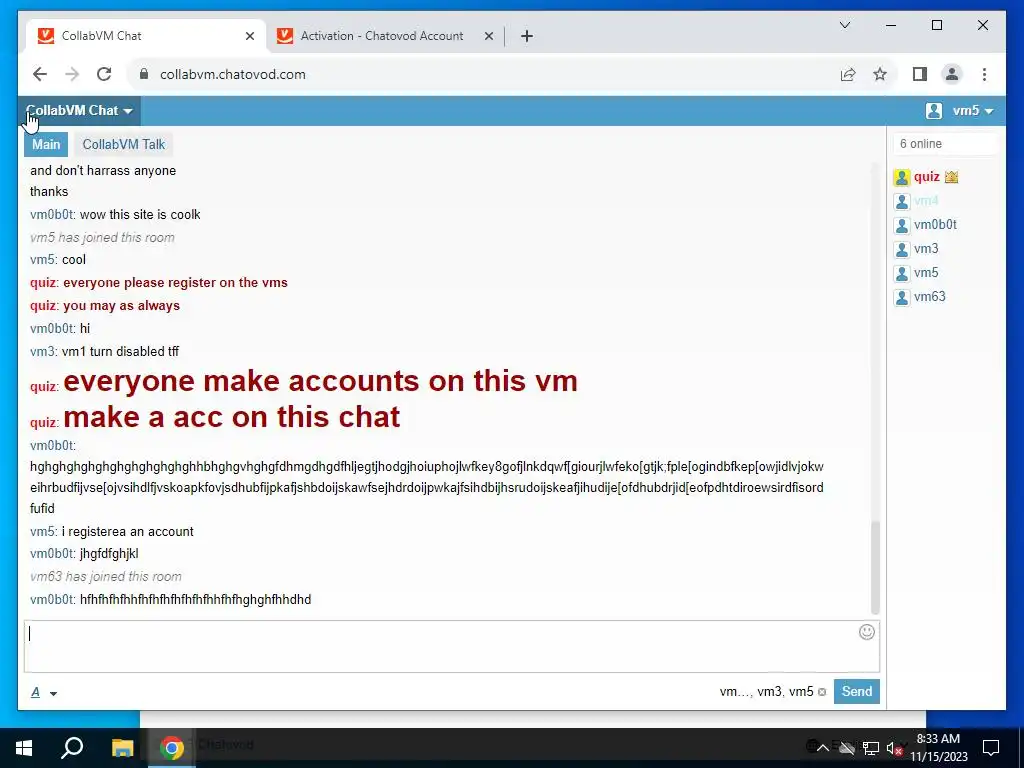1024x768 pixels.
Task: Toggle the Chrome side panel
Action: [920, 74]
